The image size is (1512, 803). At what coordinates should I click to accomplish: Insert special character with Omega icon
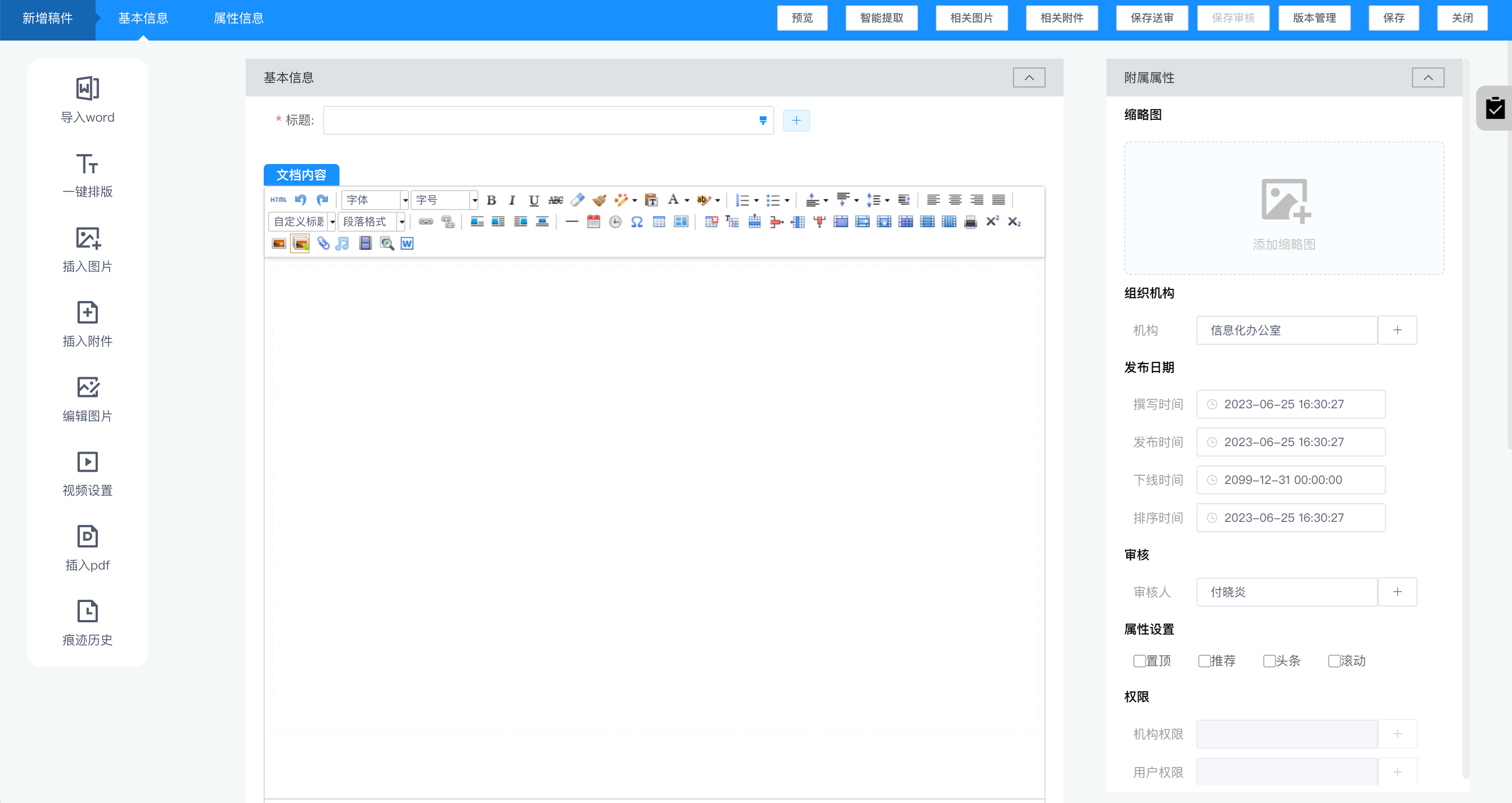tap(637, 222)
